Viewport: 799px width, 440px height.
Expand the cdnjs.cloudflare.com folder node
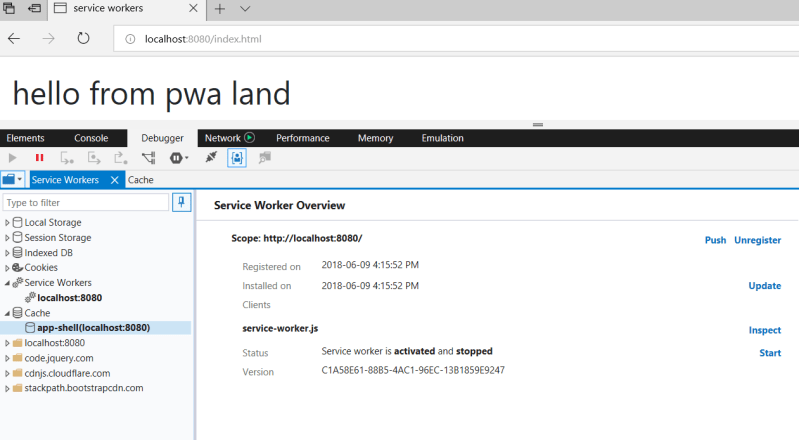click(7, 373)
